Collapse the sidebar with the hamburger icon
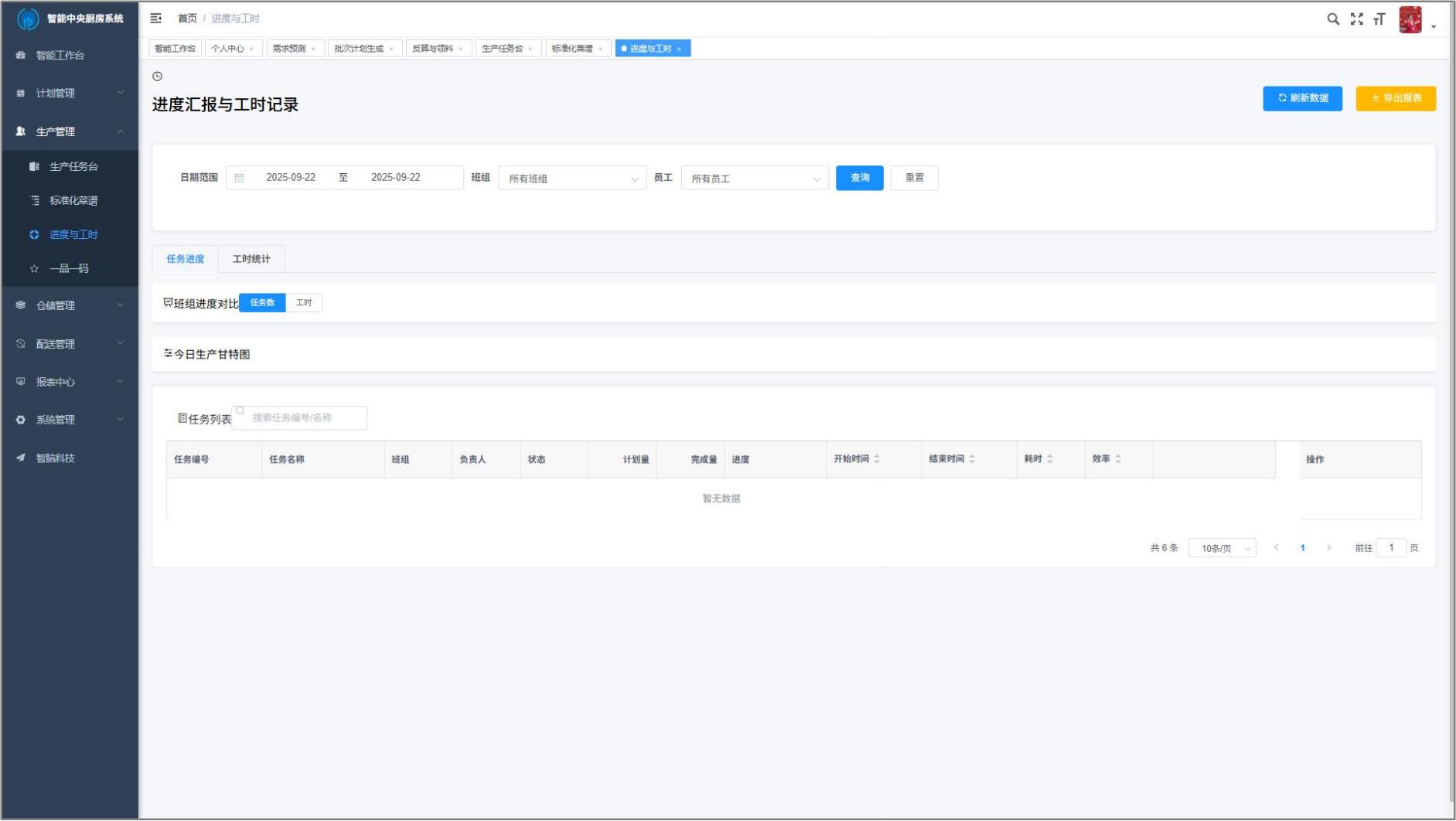Screen dimensions: 1456x821 click(155, 19)
